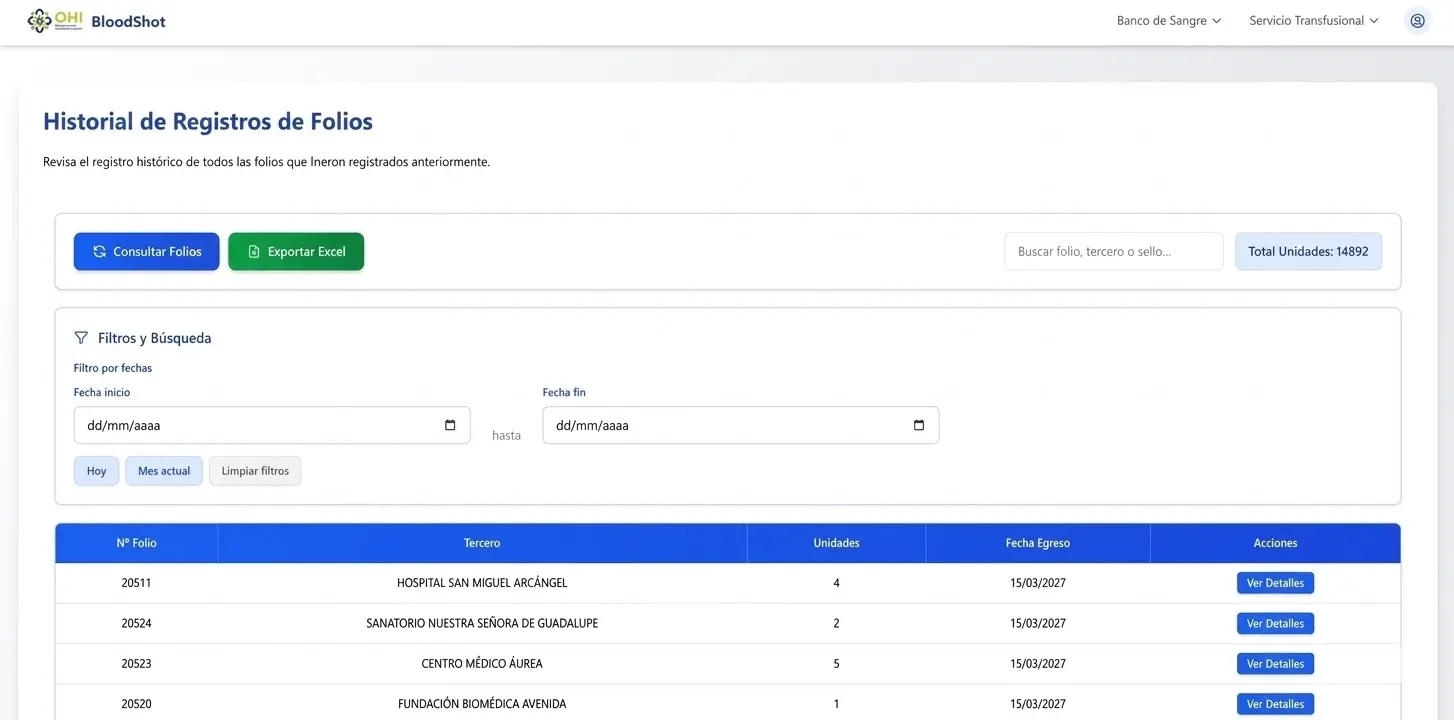Screen dimensions: 1454x720
Task: Click the date 15/03/2027 in folio 20511 row
Action: [x=1038, y=583]
